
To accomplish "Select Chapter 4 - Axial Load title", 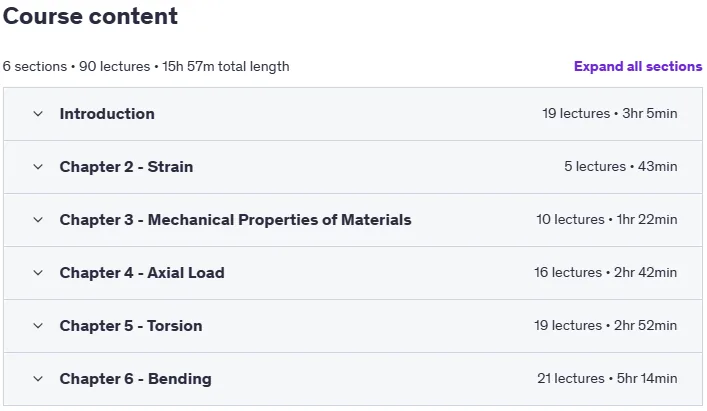I will [142, 273].
